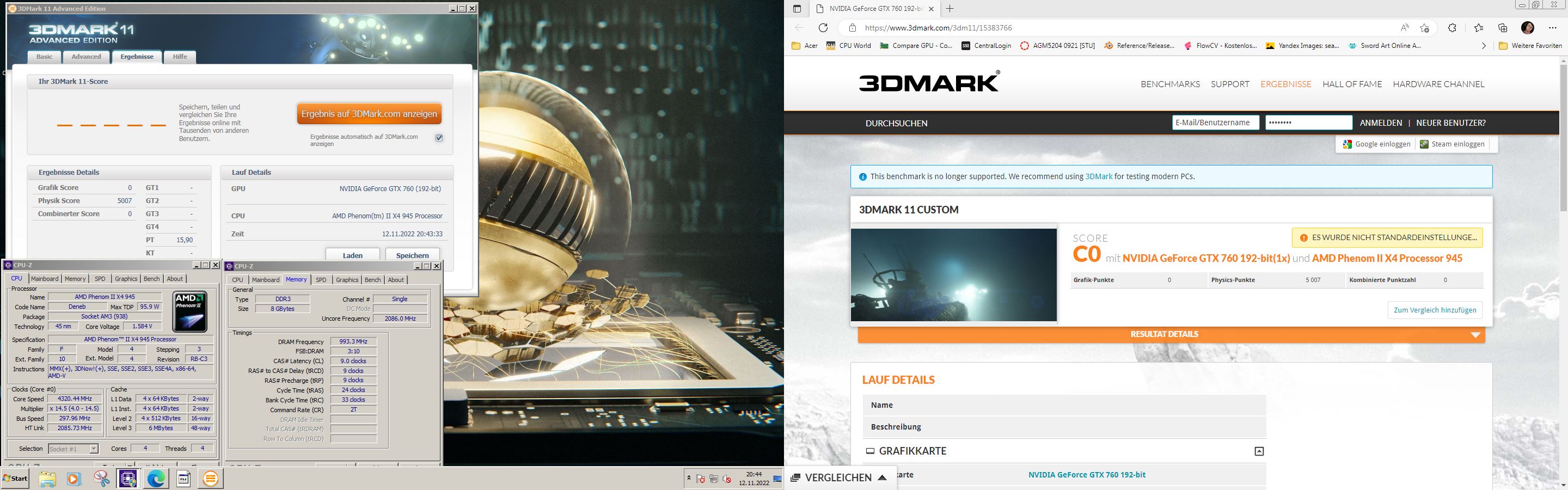
Task: Open Sword Art Online bookmark
Action: 1384,46
